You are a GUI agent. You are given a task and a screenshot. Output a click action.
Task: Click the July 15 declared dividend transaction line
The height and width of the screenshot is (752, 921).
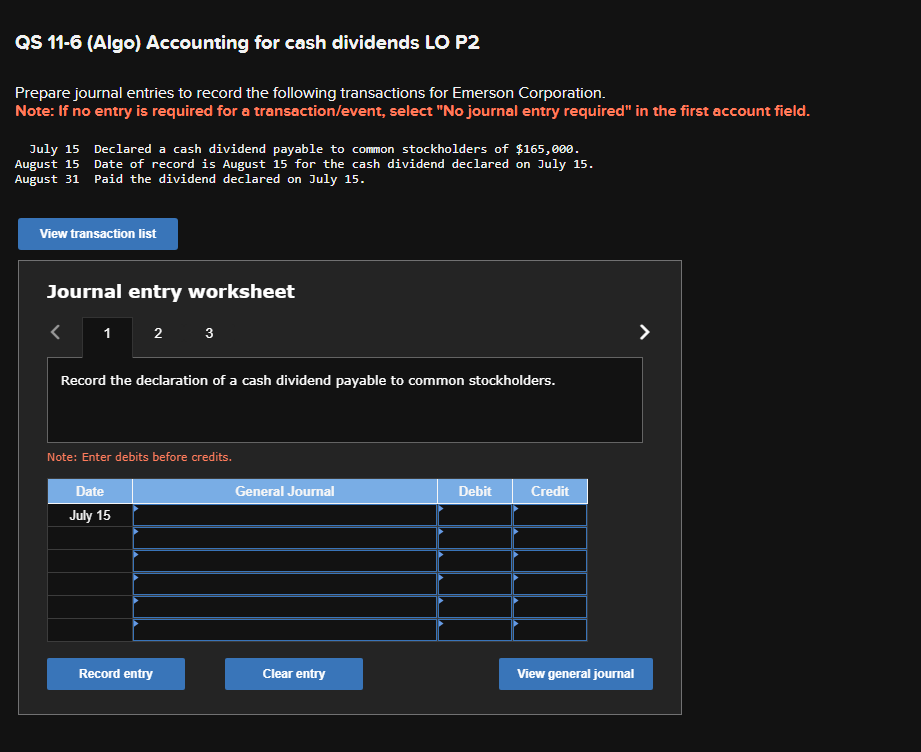coord(304,149)
